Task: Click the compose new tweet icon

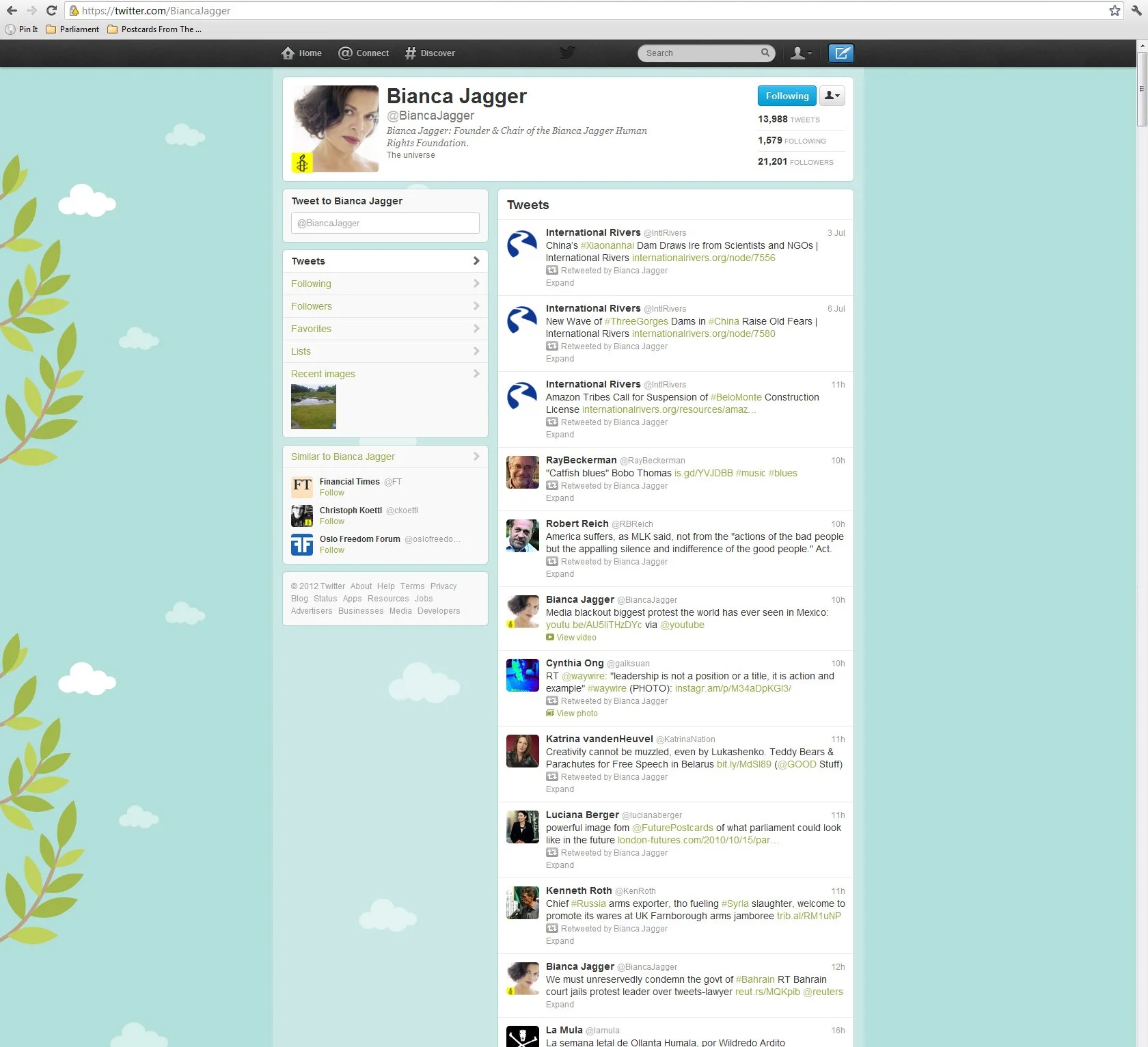Action: pyautogui.click(x=840, y=53)
